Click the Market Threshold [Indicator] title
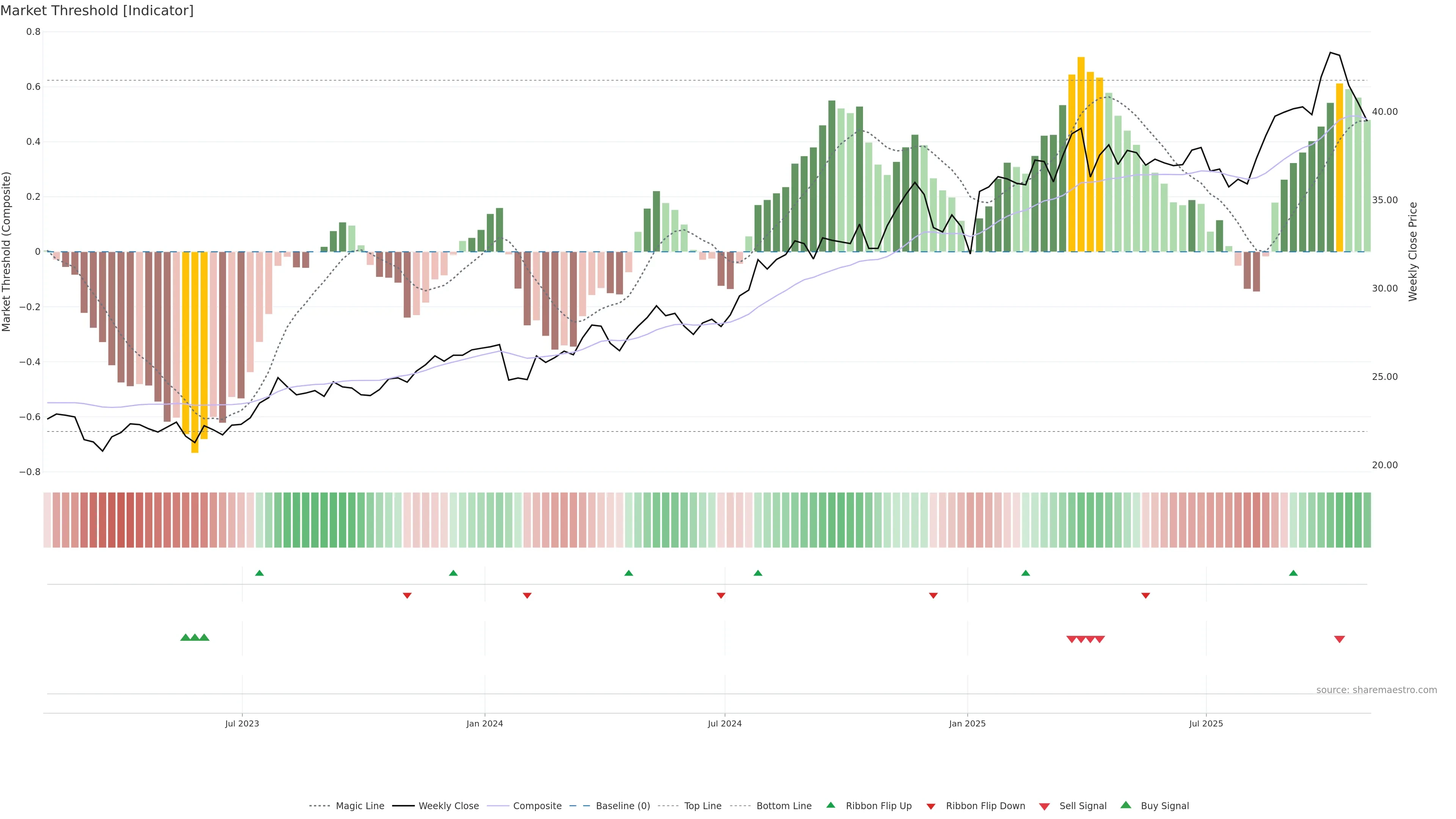 (x=97, y=11)
